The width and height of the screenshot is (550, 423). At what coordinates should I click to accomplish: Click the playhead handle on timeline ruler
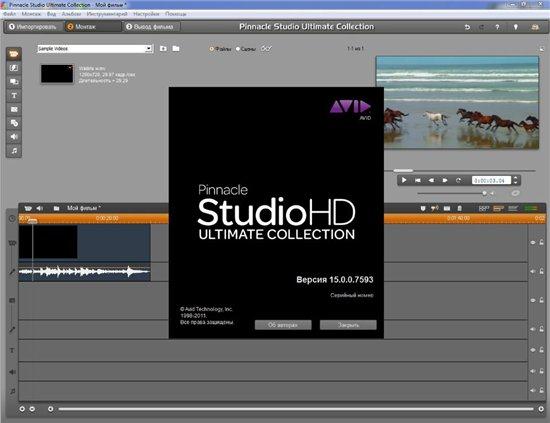point(32,221)
